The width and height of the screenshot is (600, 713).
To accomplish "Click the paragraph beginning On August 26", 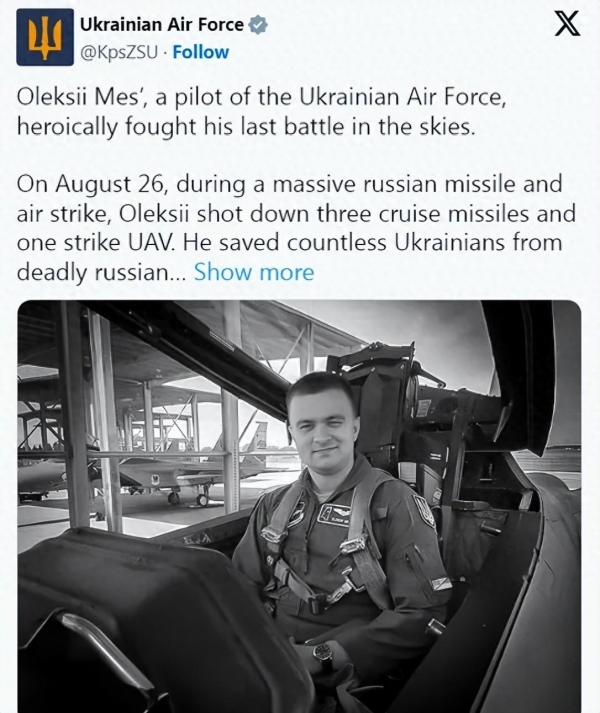I will coord(296,228).
